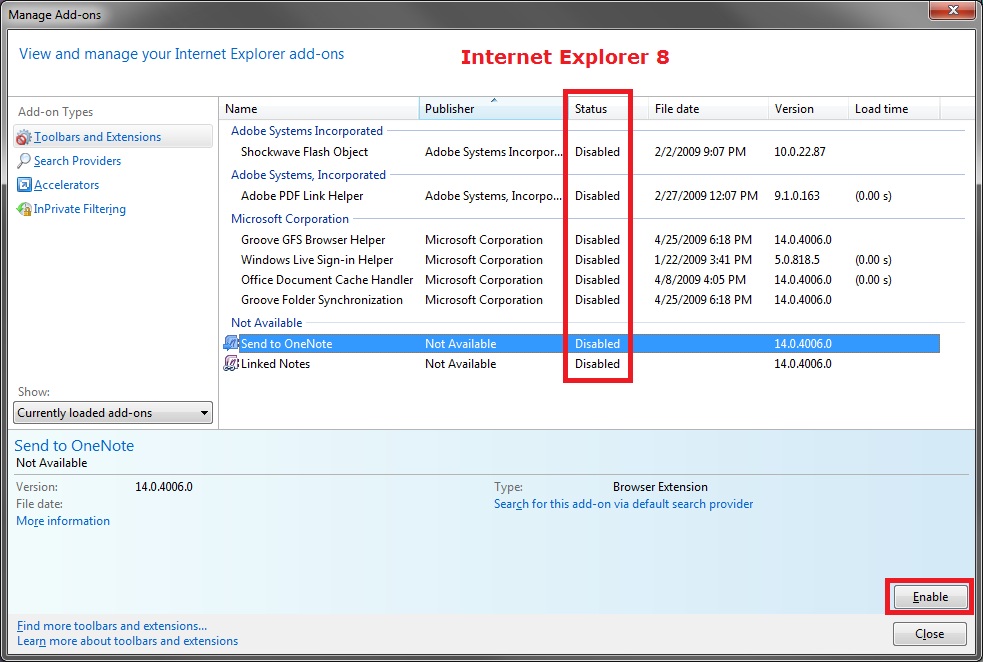The width and height of the screenshot is (983, 662).
Task: Open Learn more about toolbars and extensions
Action: [x=127, y=641]
